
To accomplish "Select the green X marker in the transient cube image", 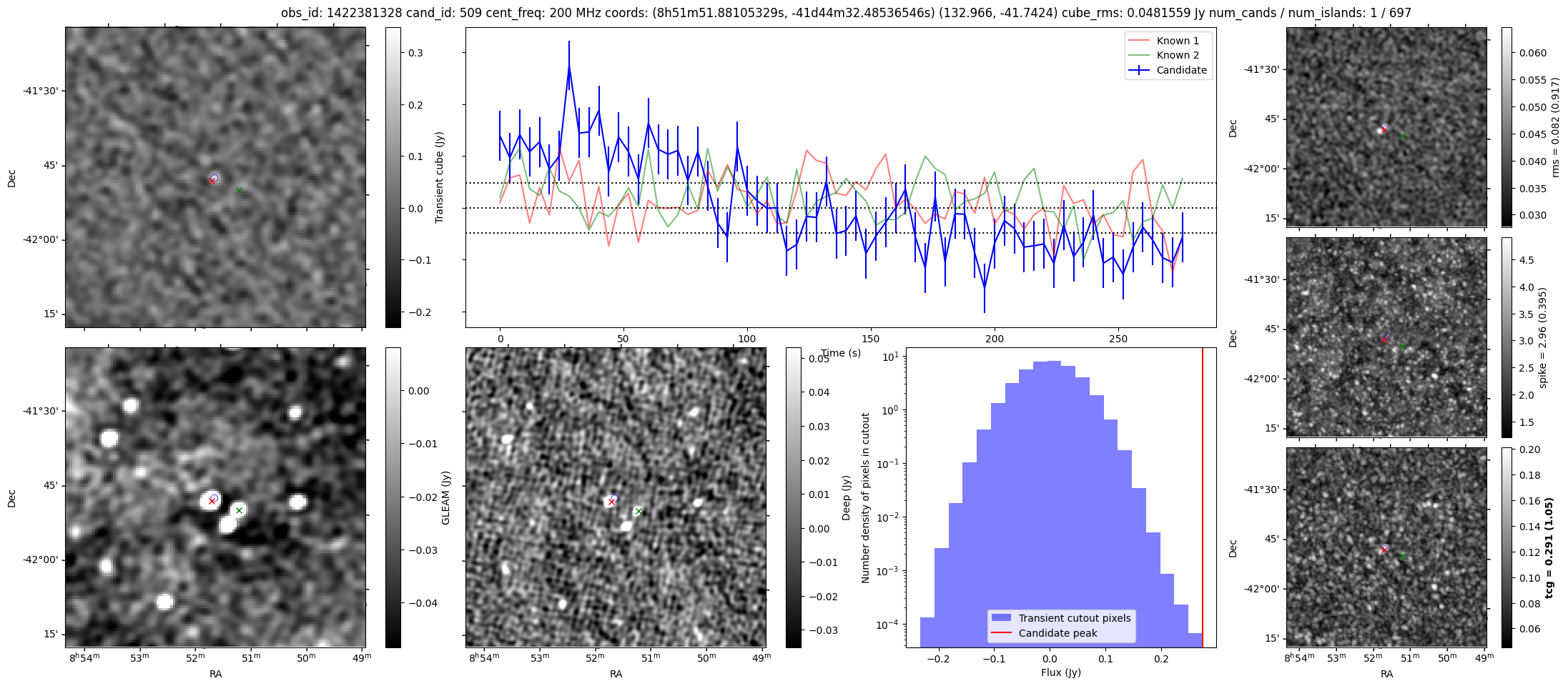I will [239, 190].
